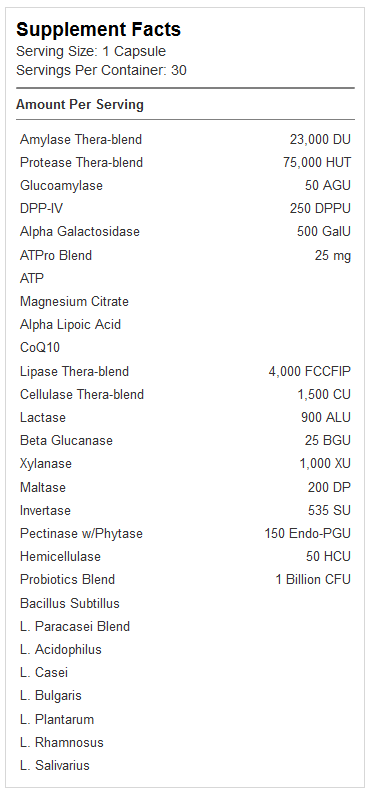Click the 75,000 HUT value
The image size is (377, 802).
(x=317, y=163)
